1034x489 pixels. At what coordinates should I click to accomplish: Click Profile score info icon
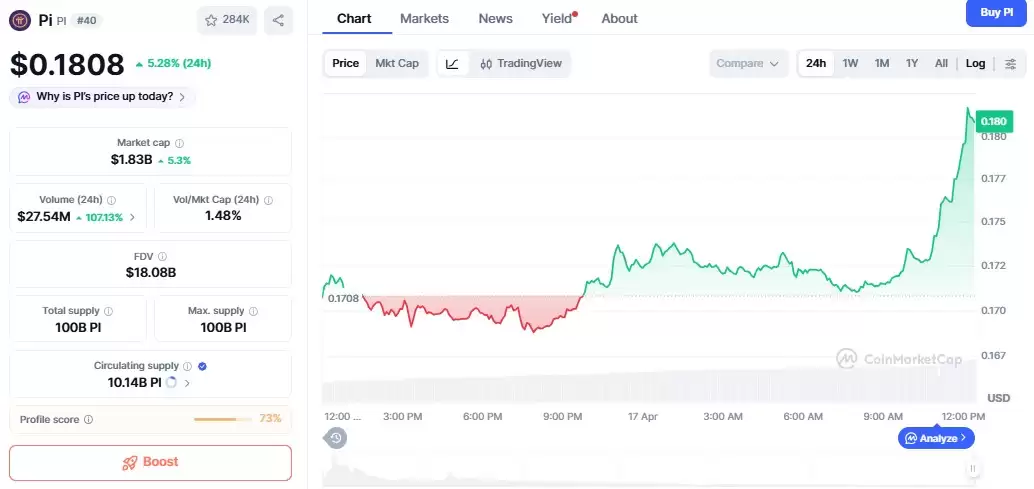click(89, 420)
